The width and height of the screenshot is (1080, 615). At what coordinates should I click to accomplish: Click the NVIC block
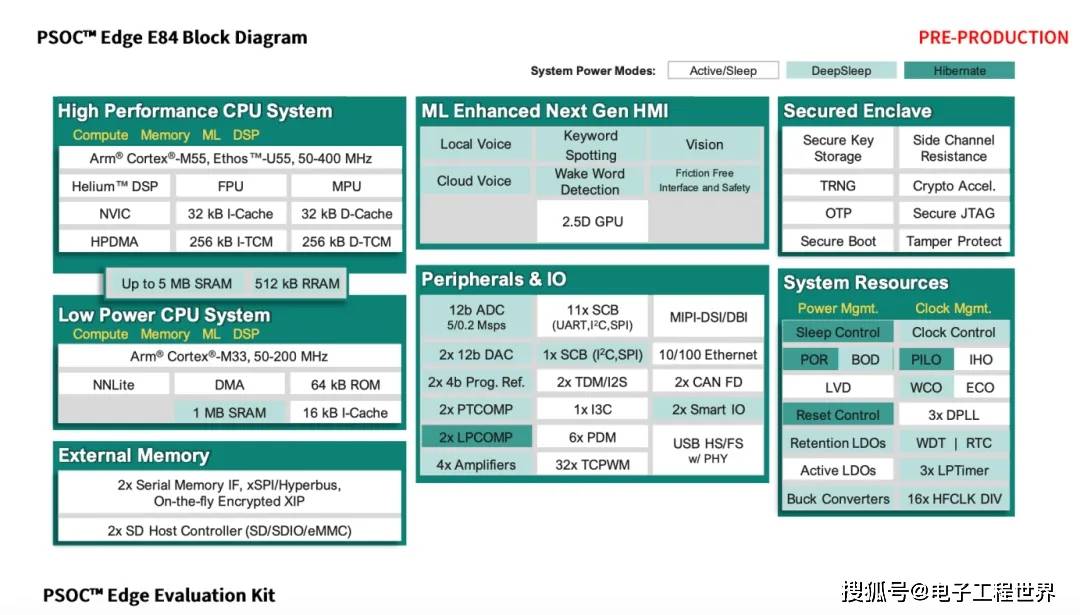(114, 213)
